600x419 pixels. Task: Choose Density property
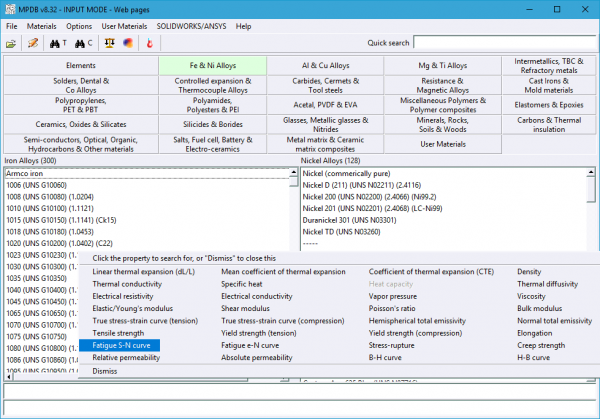tap(529, 272)
